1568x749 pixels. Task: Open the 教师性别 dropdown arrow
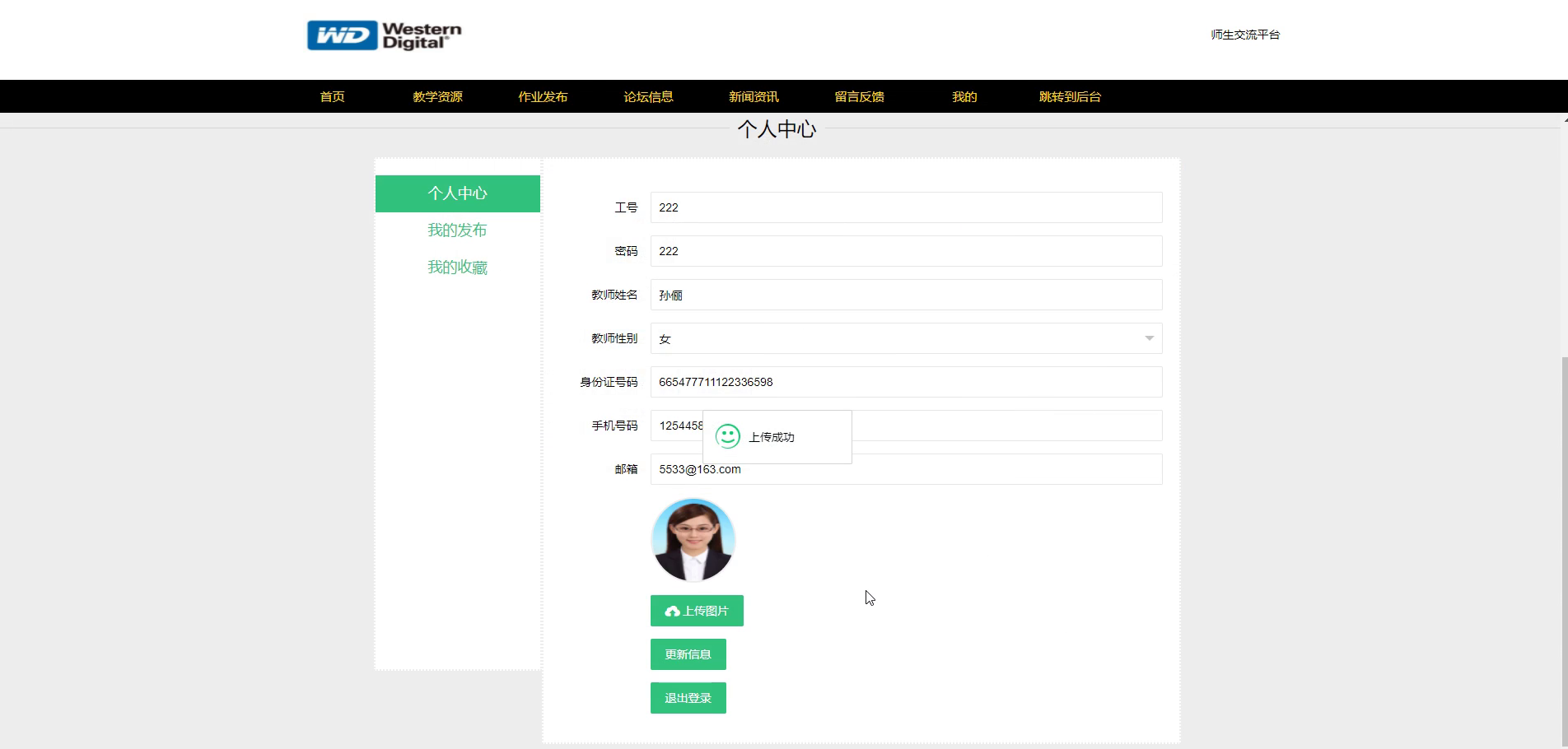tap(1149, 338)
